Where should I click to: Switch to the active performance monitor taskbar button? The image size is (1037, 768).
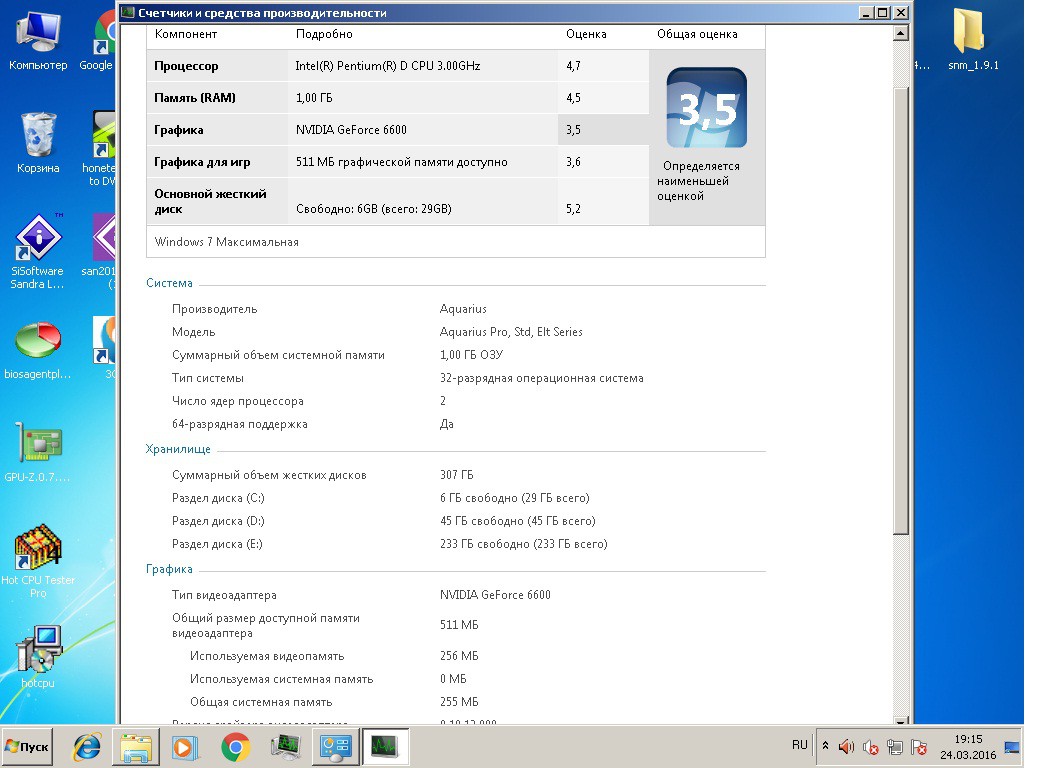tap(385, 747)
